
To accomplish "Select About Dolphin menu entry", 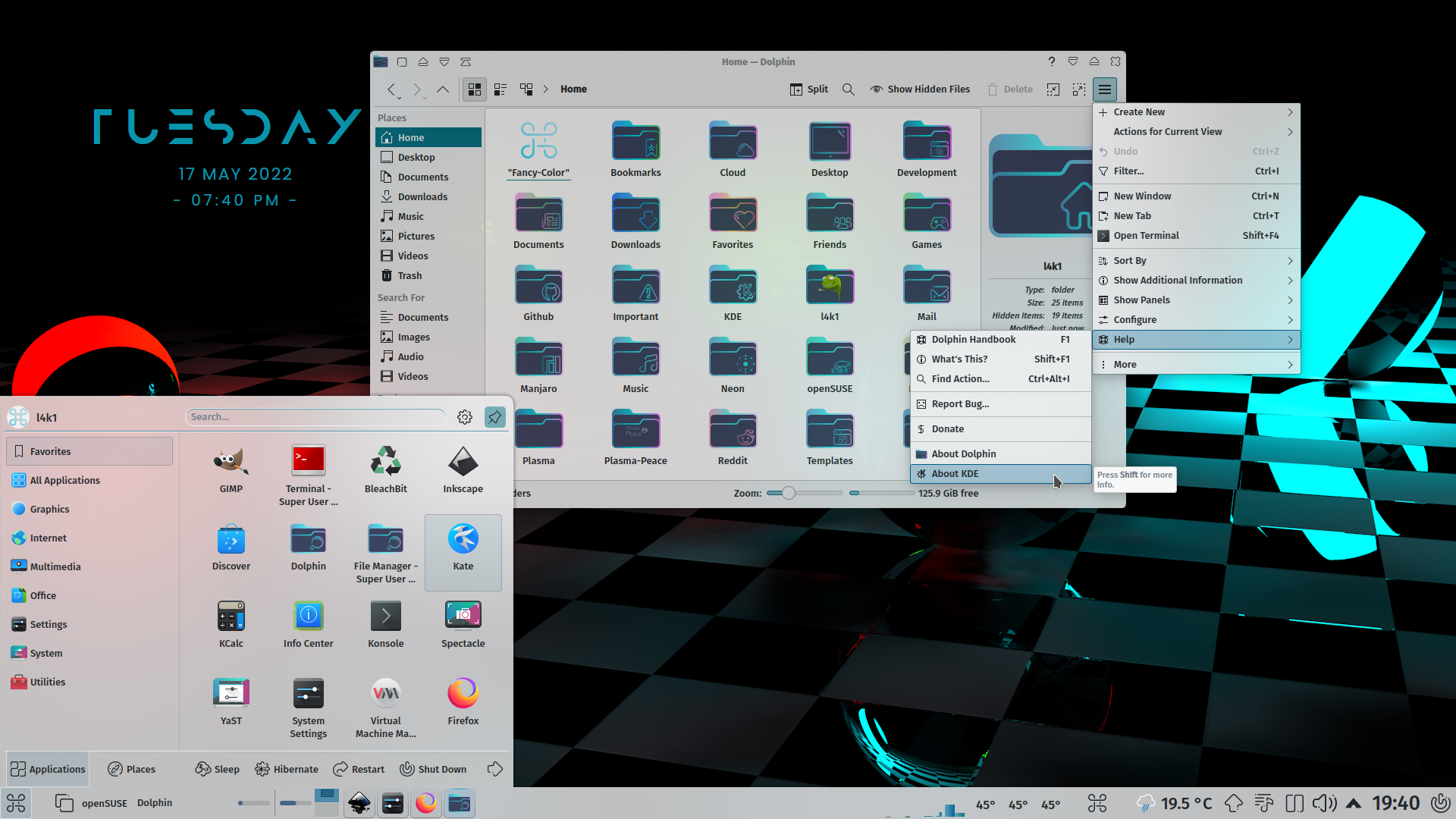I will (x=1001, y=454).
